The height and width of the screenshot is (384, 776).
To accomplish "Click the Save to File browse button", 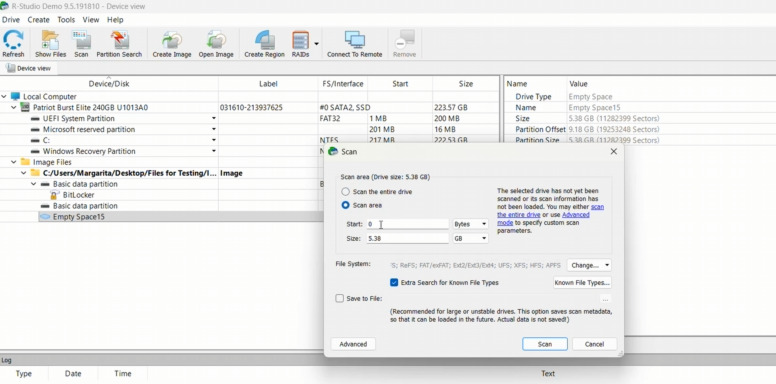I will 605,299.
